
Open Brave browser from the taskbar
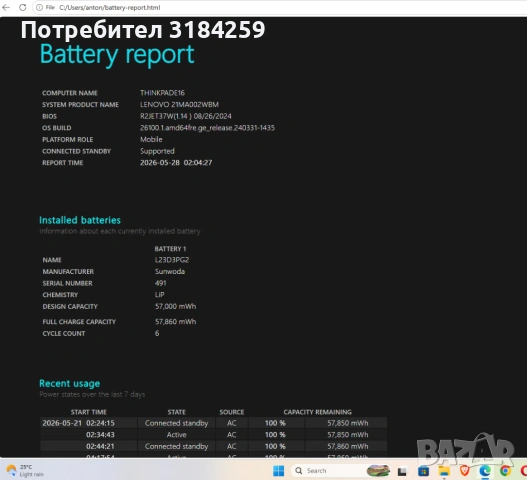tap(464, 471)
